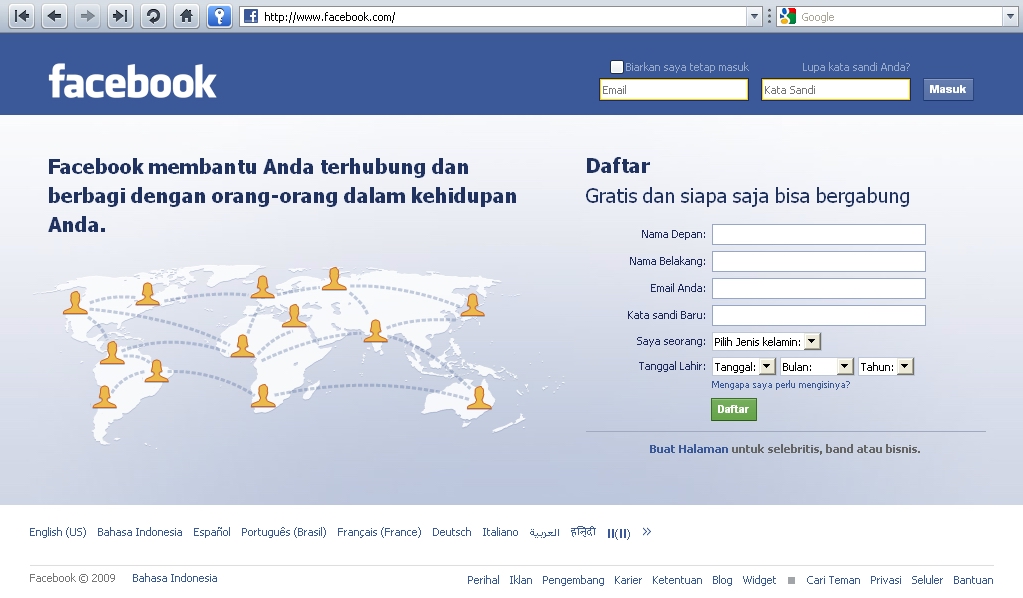This screenshot has width=1023, height=598.
Task: Open Seluler footer link
Action: click(x=926, y=580)
